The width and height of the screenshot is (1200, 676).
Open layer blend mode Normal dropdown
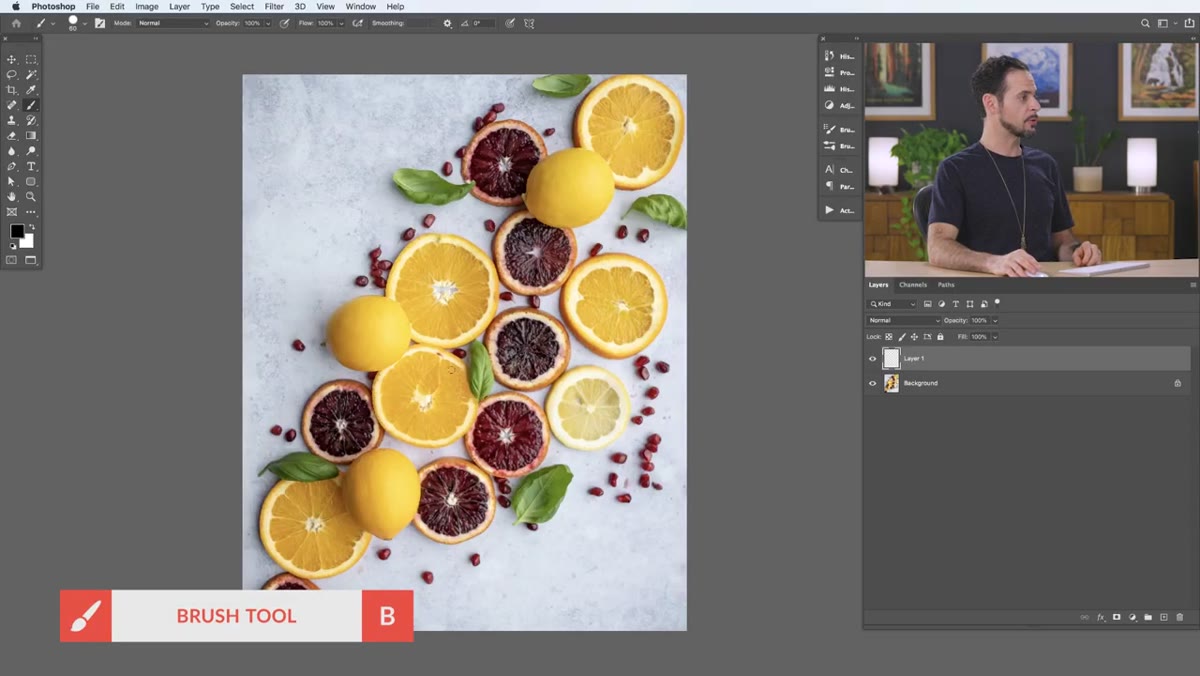(x=904, y=320)
